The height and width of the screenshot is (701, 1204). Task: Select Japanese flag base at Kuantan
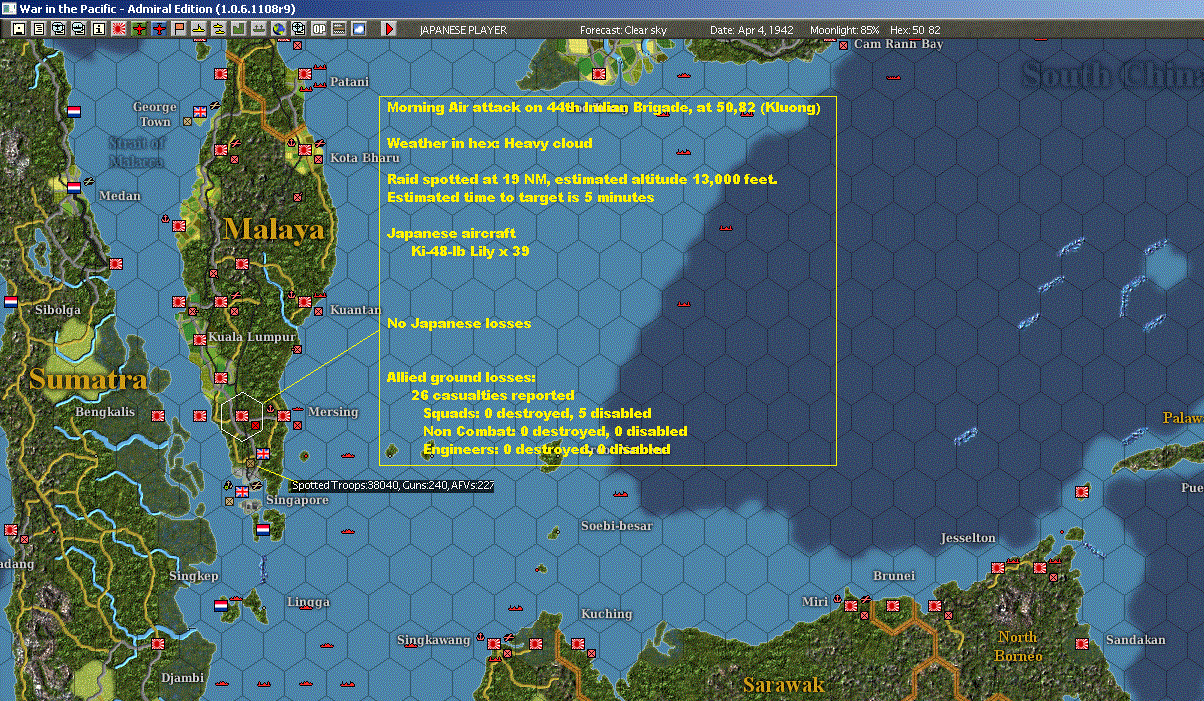pyautogui.click(x=304, y=303)
